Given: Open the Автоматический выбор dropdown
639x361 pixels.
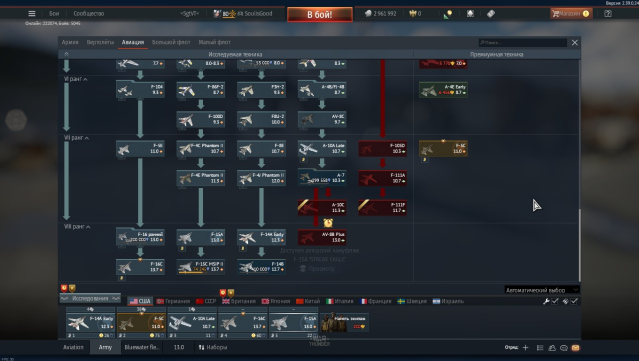Looking at the screenshot, I should click(542, 290).
